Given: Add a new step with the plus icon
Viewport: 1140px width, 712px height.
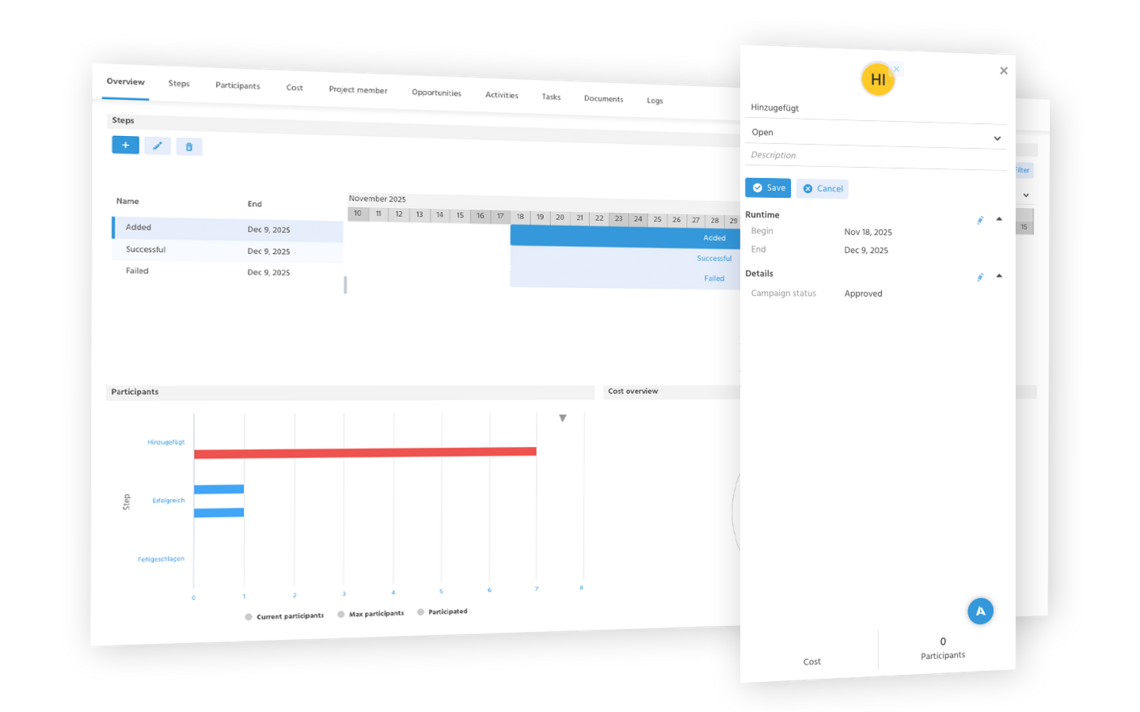Looking at the screenshot, I should pyautogui.click(x=125, y=146).
